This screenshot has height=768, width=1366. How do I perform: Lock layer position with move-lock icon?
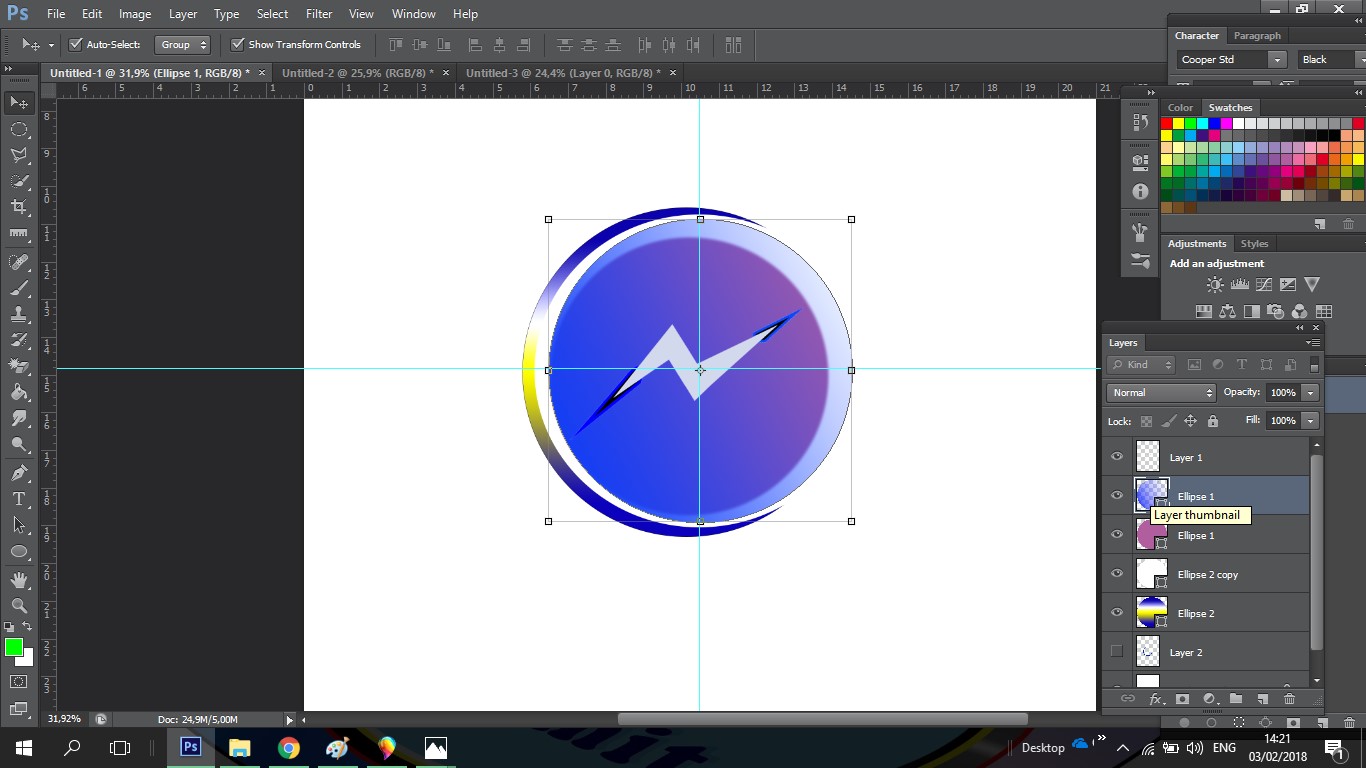(1190, 421)
